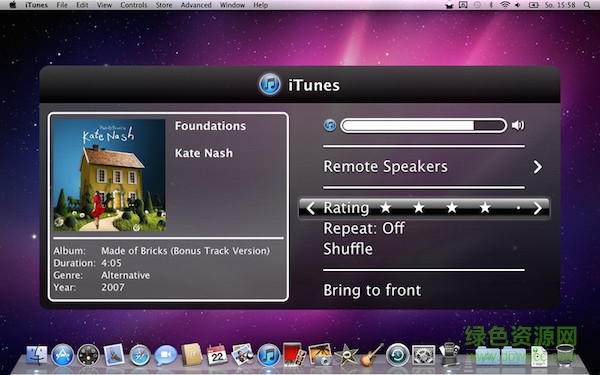Screen dimensions: 600x375
Task: Open Preview photo icon in the dock
Action: (243, 354)
